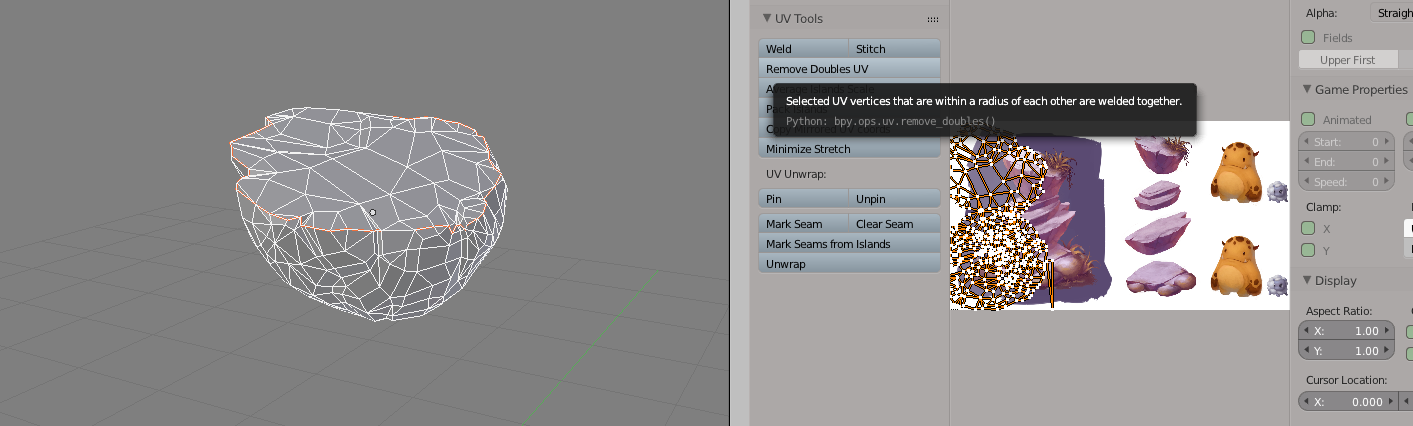Run Remove Doubles UV
The width and height of the screenshot is (1413, 426).
[850, 69]
